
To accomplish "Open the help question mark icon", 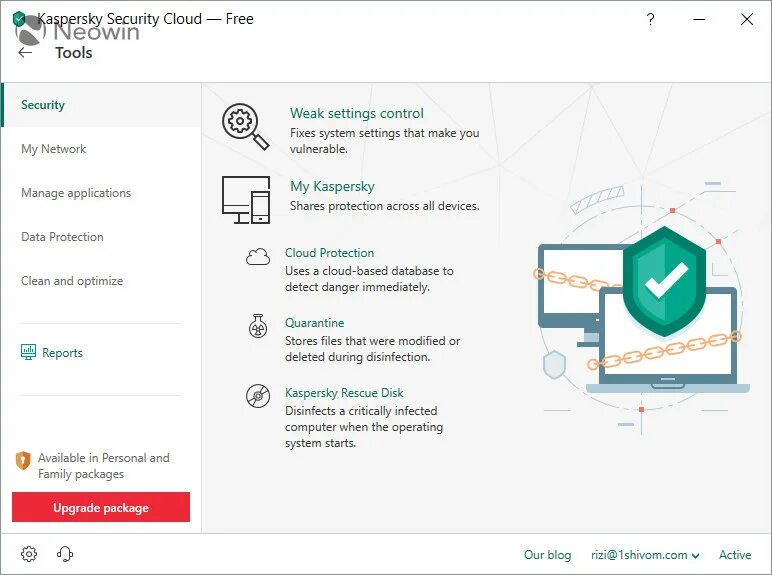I will point(650,19).
